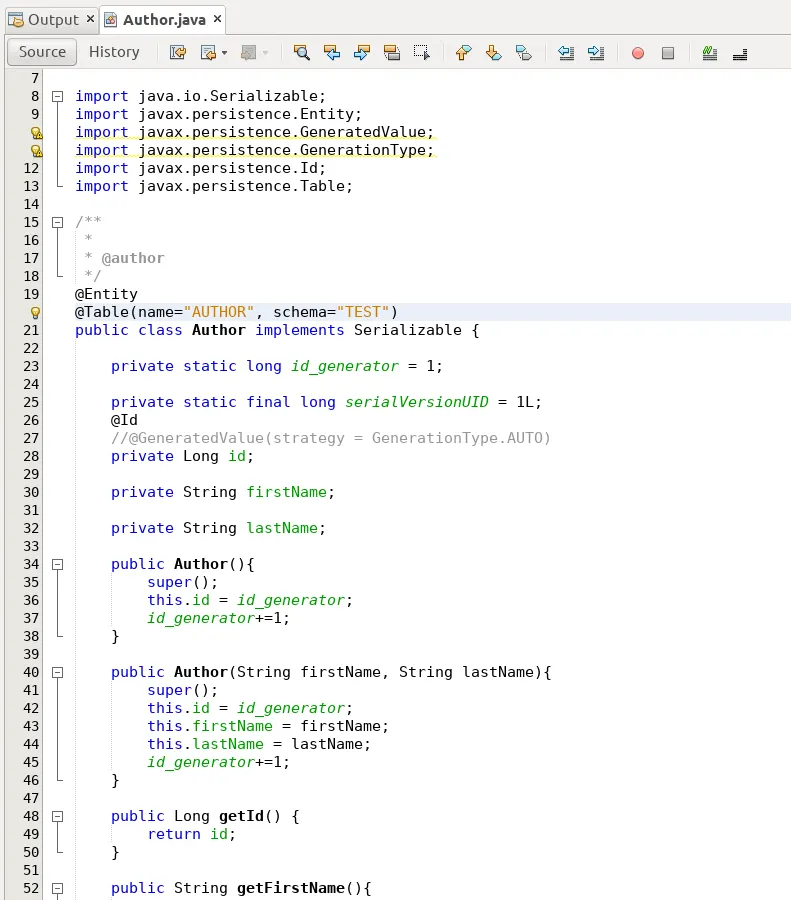Screen dimensions: 791x900
Task: Collapse two-argument Author constructor fold at line 40
Action: pyautogui.click(x=57, y=672)
